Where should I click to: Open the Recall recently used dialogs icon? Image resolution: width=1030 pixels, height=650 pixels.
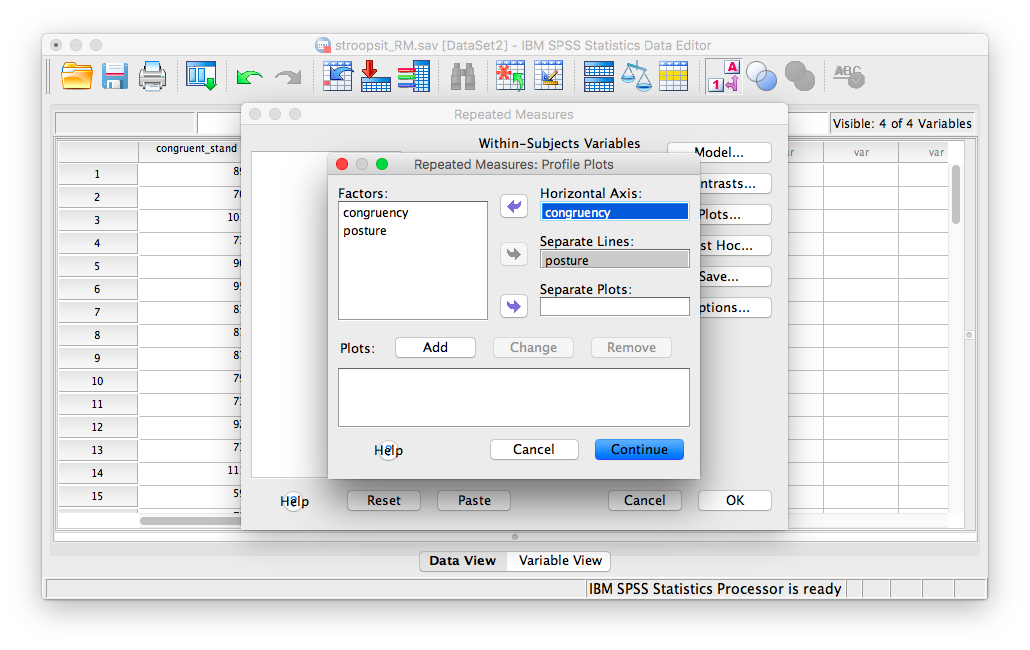[x=201, y=76]
